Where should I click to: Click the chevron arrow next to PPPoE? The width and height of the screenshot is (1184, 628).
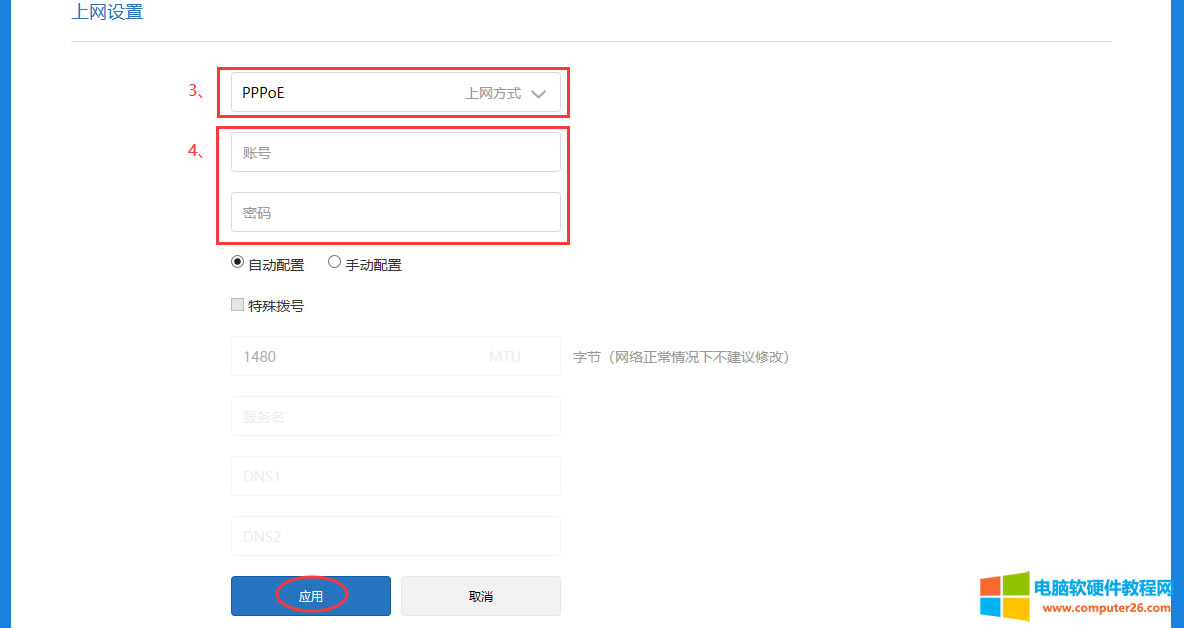coord(538,92)
